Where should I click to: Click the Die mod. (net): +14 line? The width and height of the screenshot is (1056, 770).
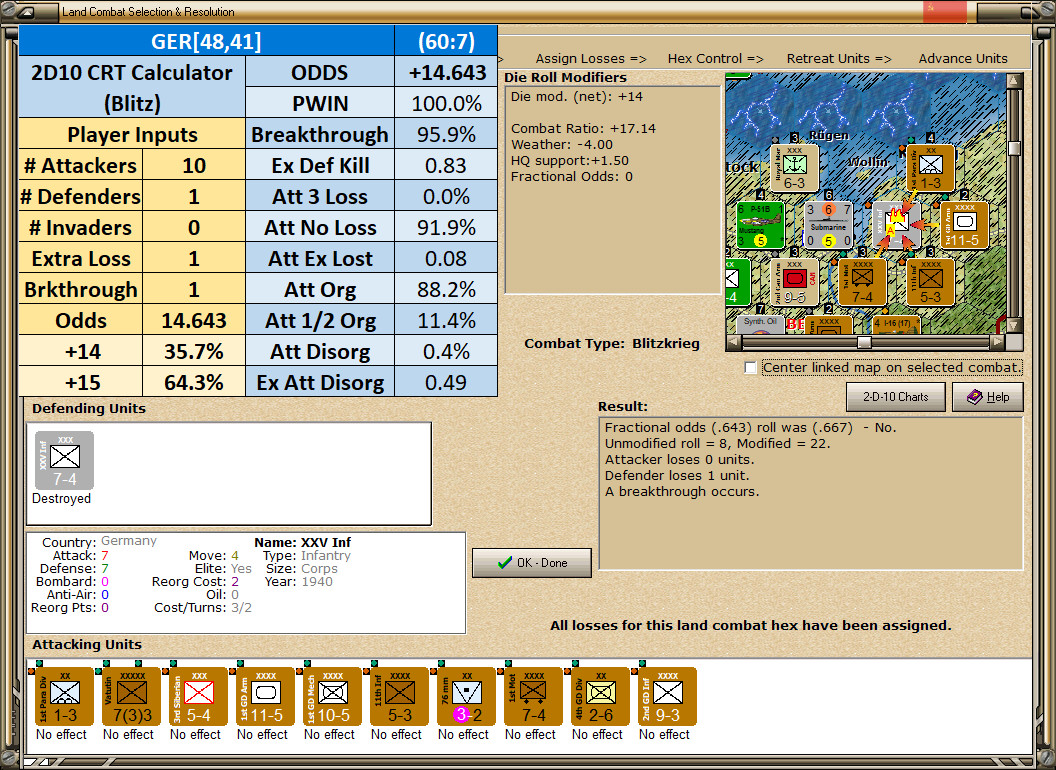(x=577, y=96)
